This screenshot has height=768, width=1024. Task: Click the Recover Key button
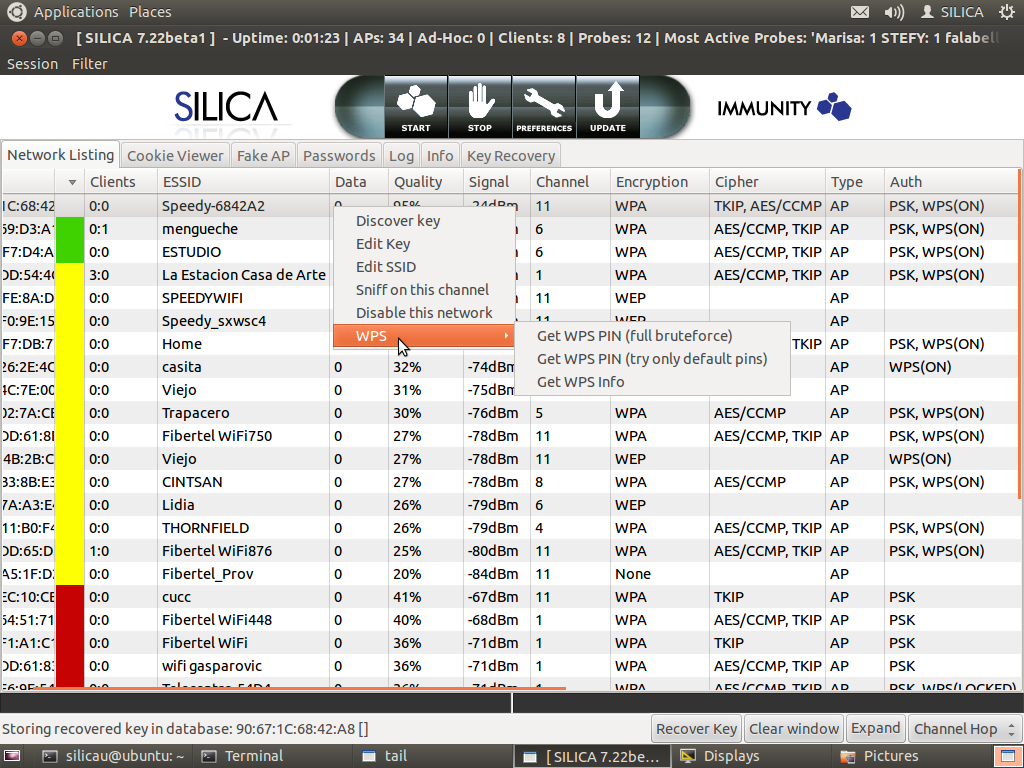[x=697, y=729]
